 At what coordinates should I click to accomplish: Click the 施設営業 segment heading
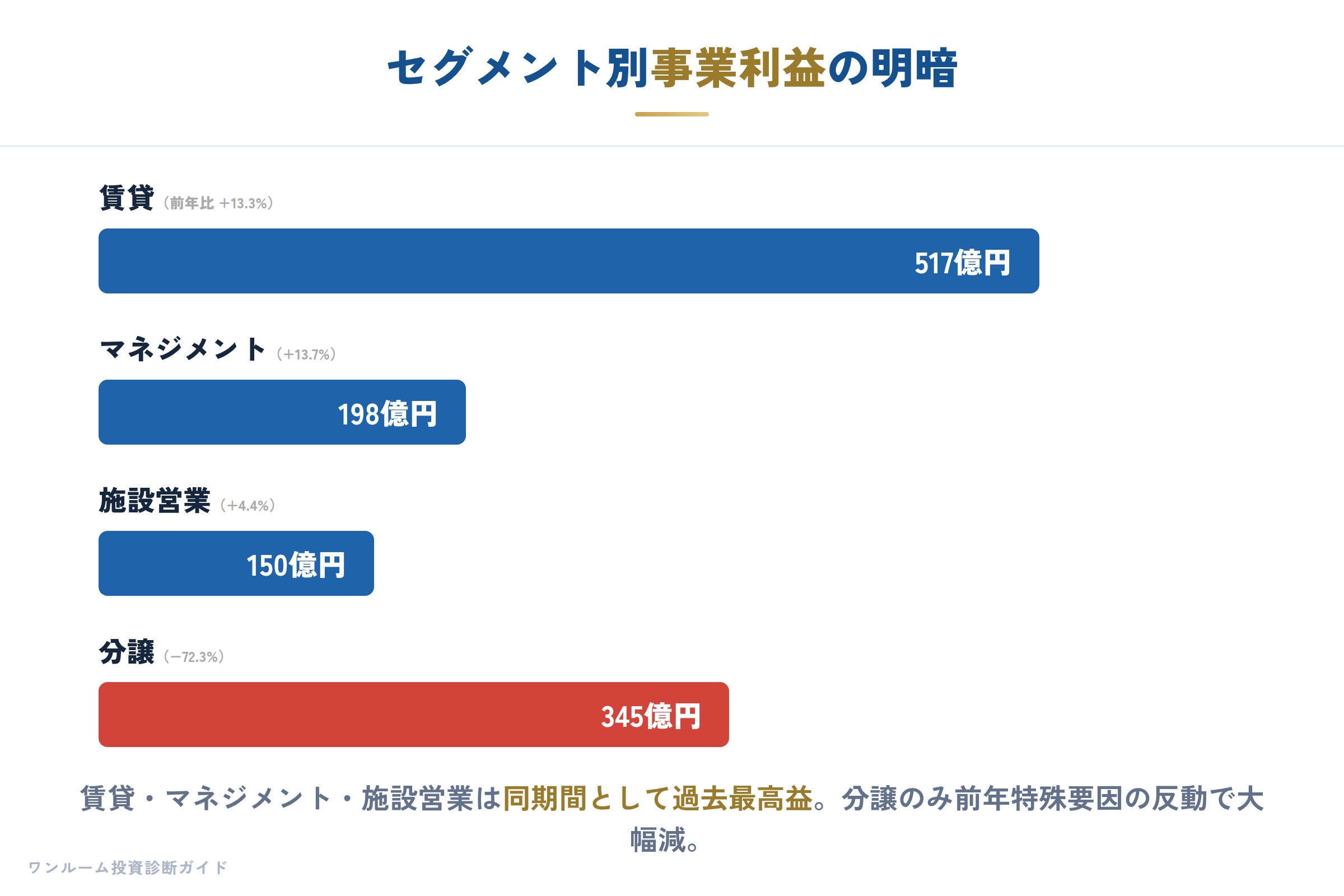point(155,501)
